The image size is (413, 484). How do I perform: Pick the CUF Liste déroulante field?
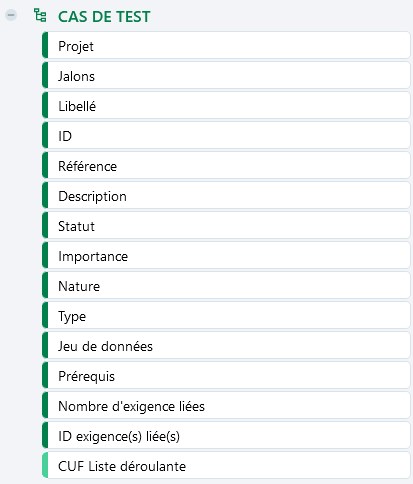226,466
